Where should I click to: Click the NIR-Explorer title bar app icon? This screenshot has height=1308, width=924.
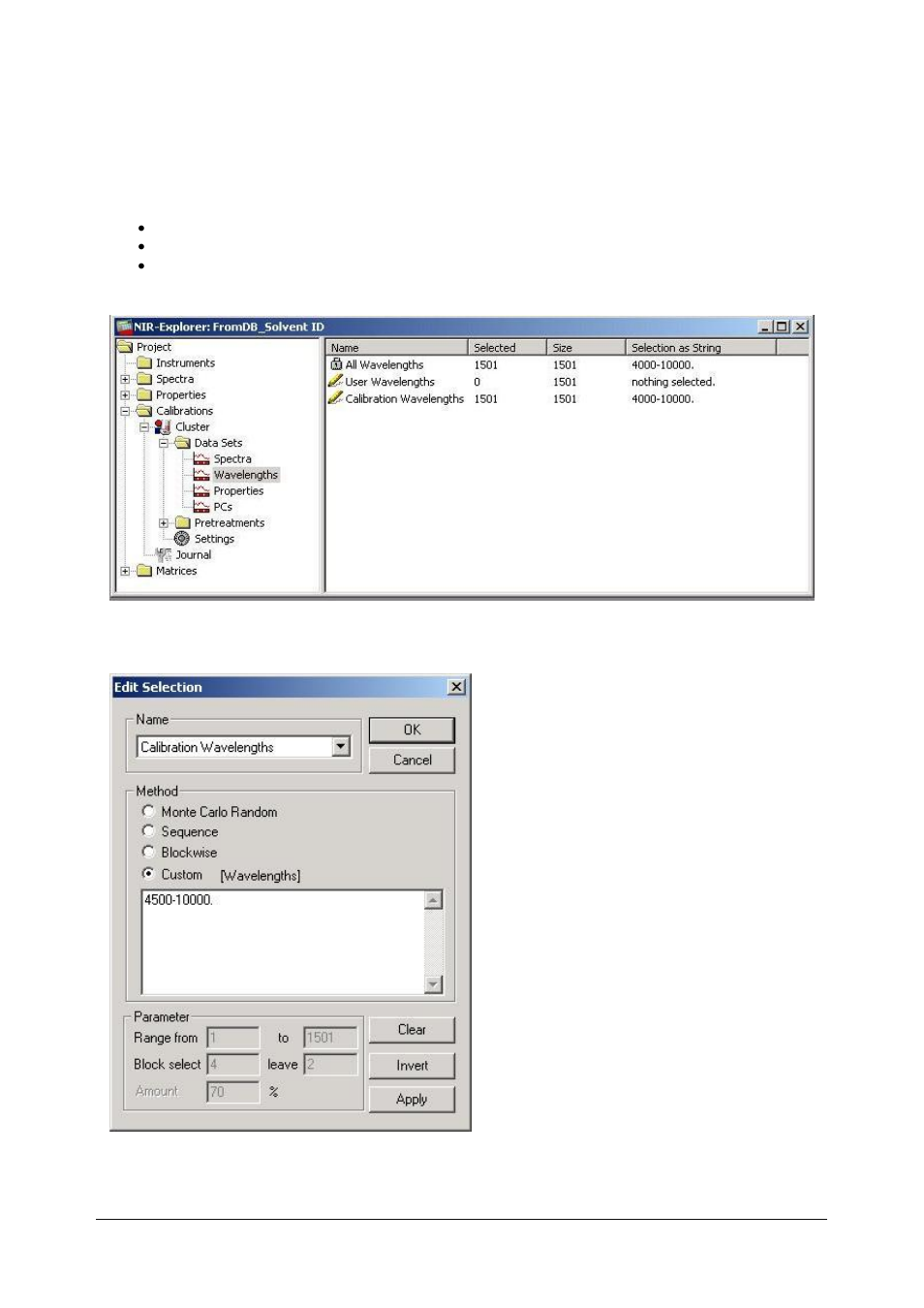123,327
